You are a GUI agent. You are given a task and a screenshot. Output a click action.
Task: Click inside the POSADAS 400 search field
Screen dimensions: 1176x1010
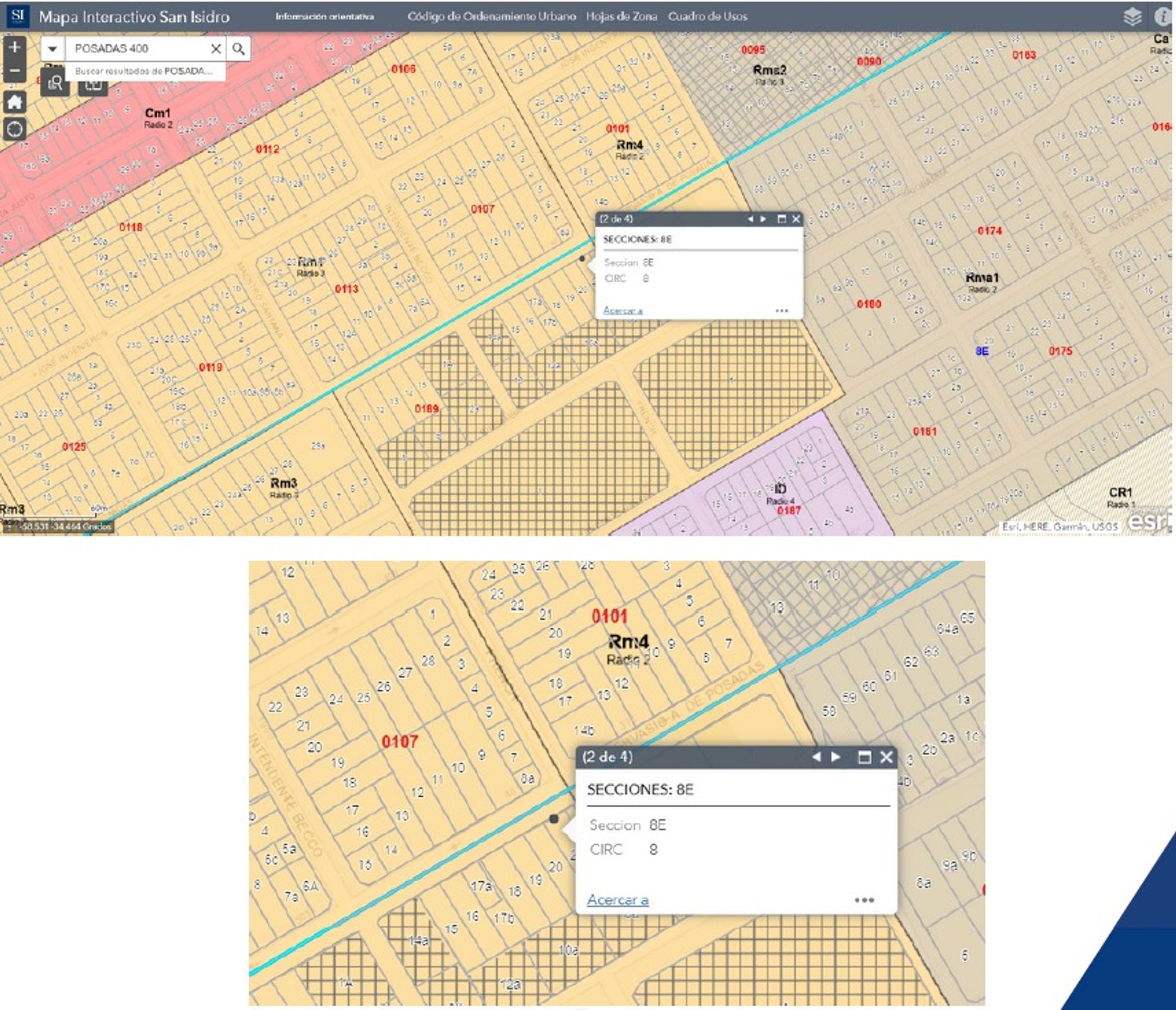[135, 48]
